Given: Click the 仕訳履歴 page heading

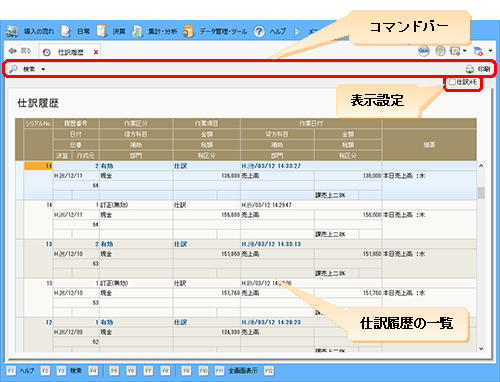Looking at the screenshot, I should [38, 103].
